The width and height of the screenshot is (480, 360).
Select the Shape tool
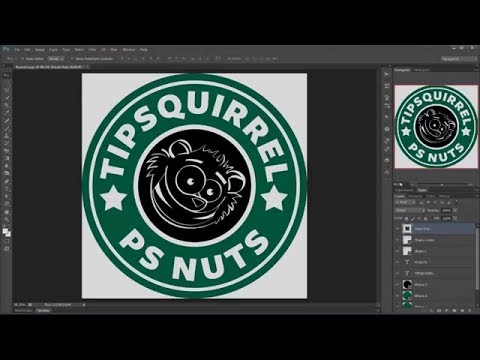pyautogui.click(x=6, y=204)
